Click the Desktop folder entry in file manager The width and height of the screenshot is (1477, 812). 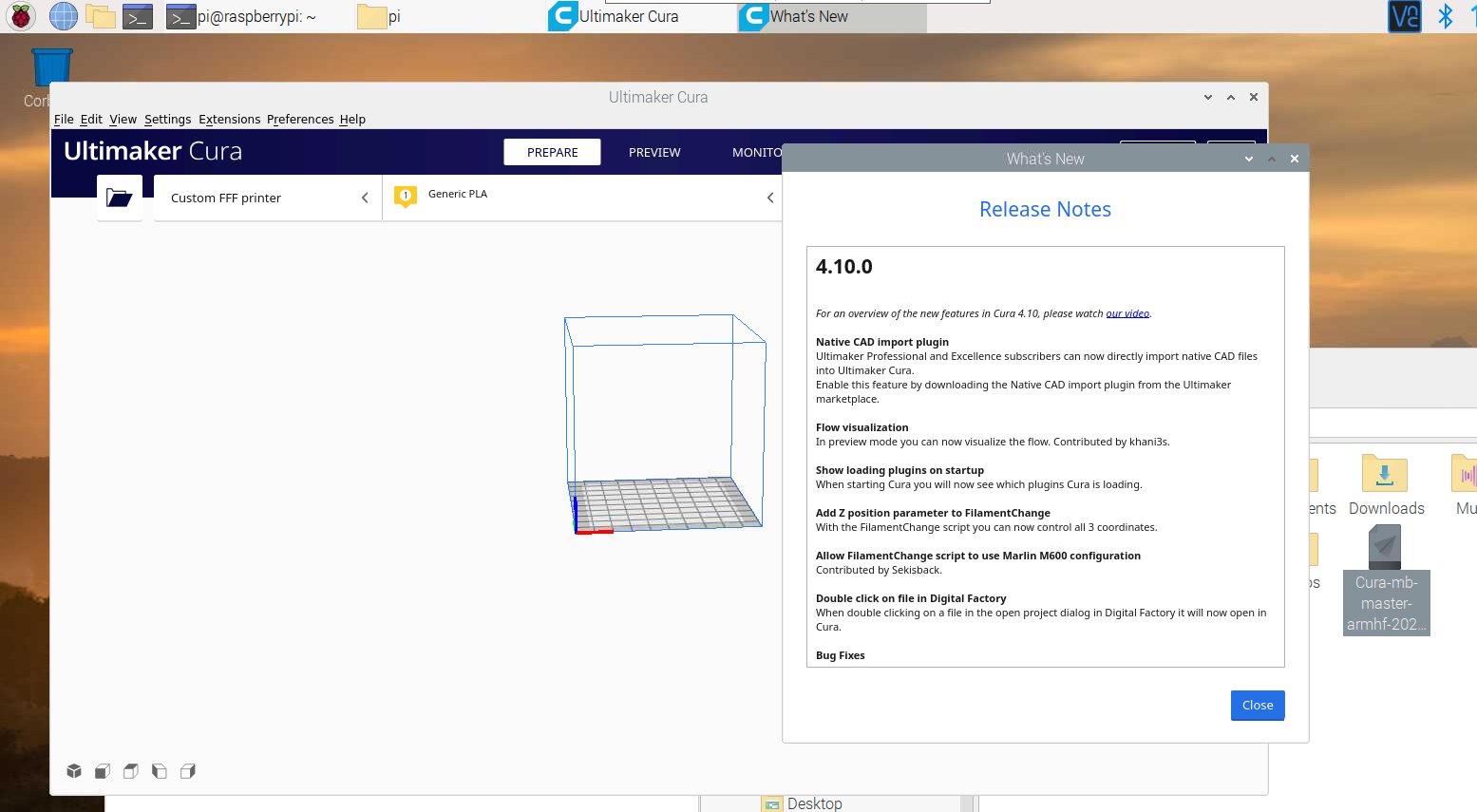[x=803, y=803]
